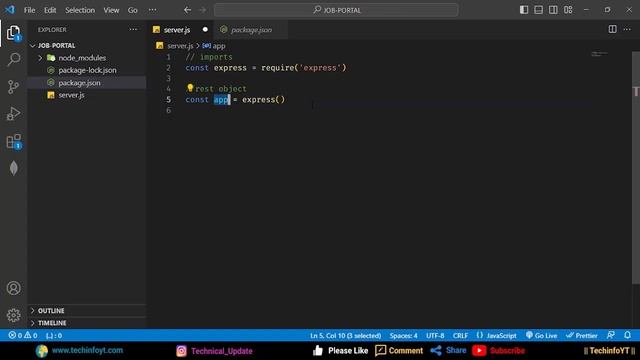Open the Go menu
The image size is (640, 360).
(133, 10)
